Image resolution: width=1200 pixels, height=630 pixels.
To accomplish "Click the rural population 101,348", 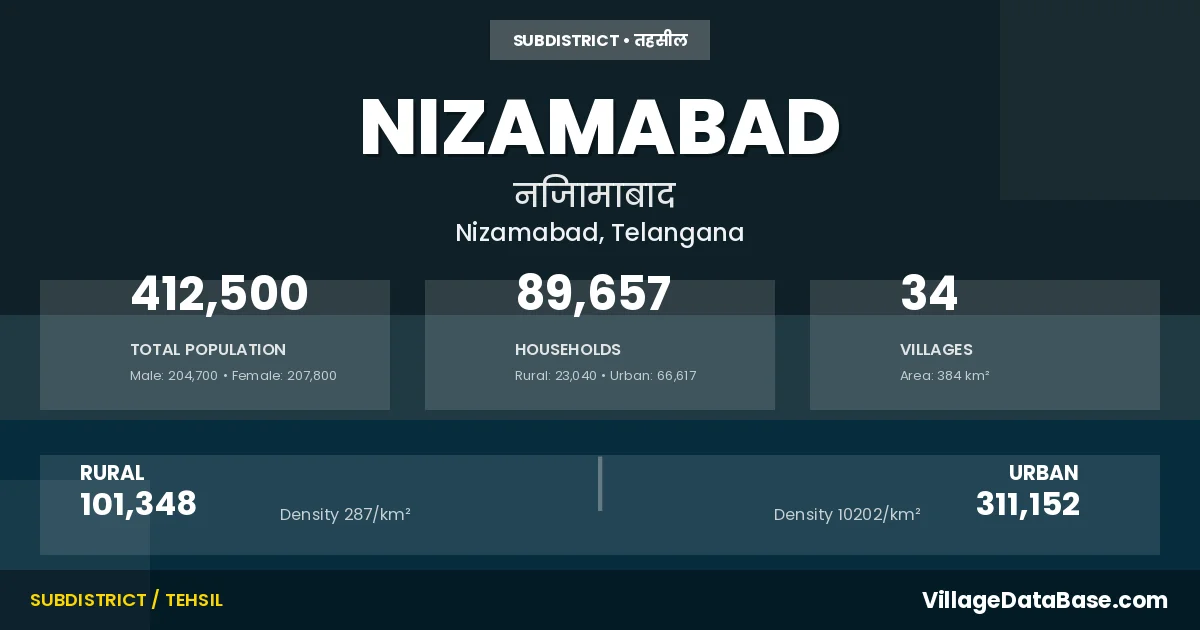I will 138,504.
